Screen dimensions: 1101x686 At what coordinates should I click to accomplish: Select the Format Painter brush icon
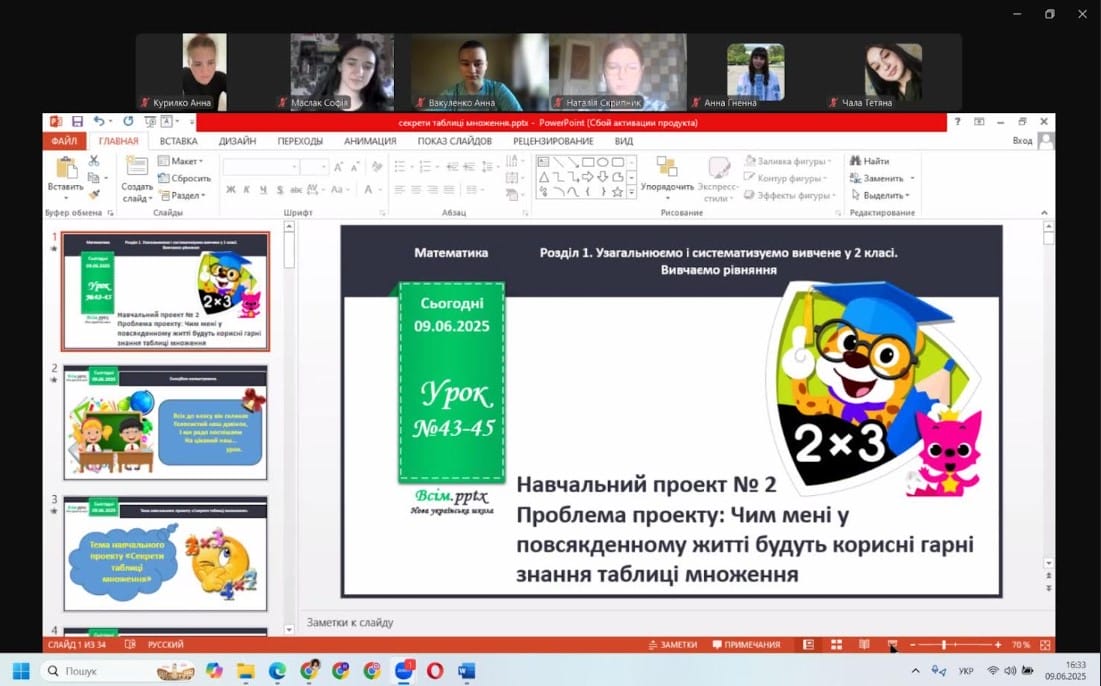point(93,194)
